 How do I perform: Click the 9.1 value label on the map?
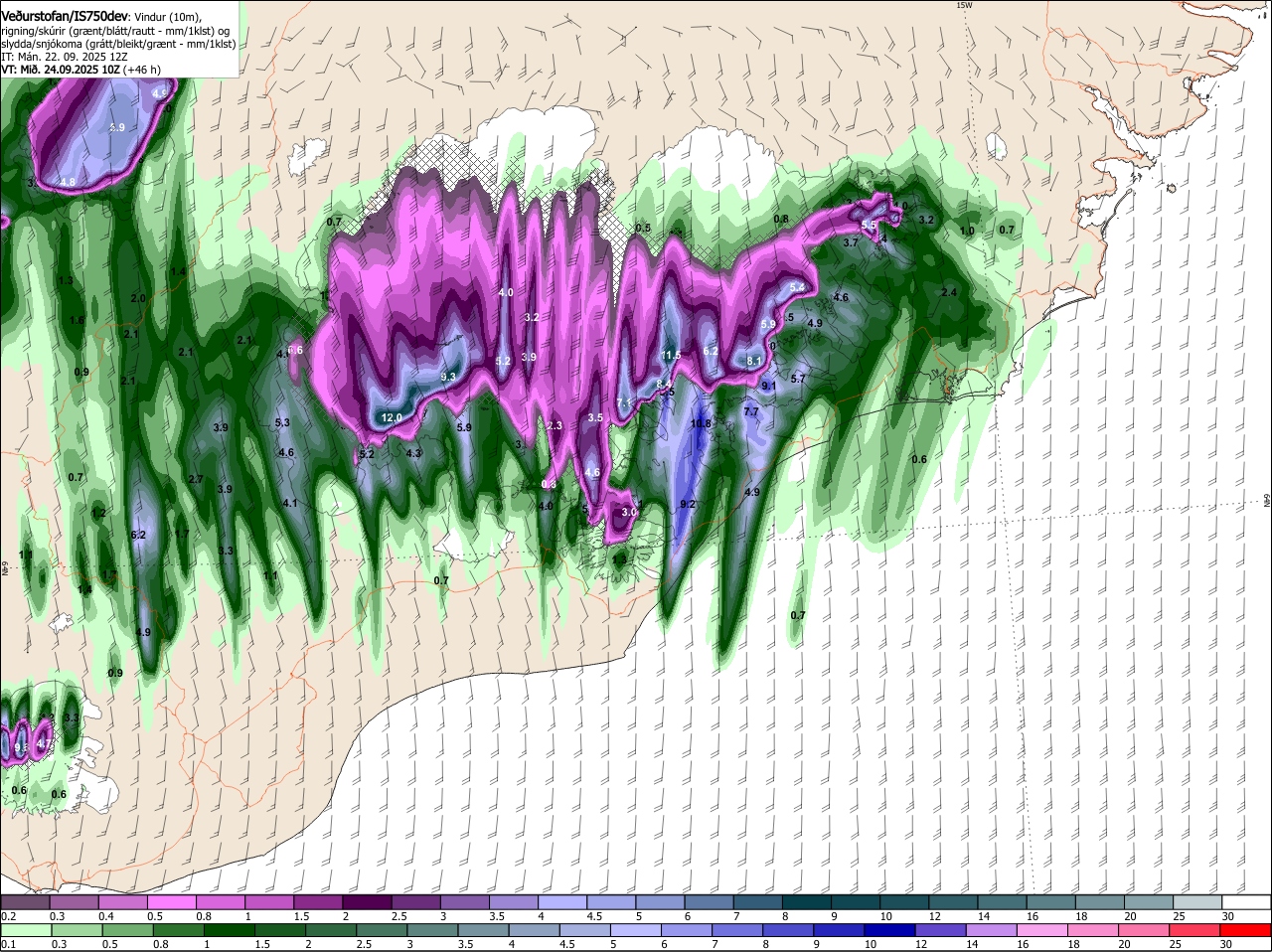(x=768, y=386)
